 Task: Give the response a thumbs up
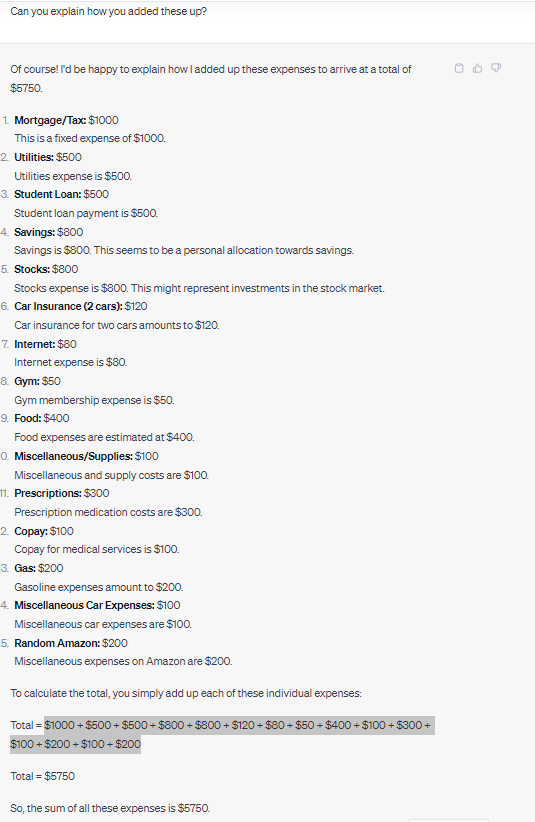(477, 68)
